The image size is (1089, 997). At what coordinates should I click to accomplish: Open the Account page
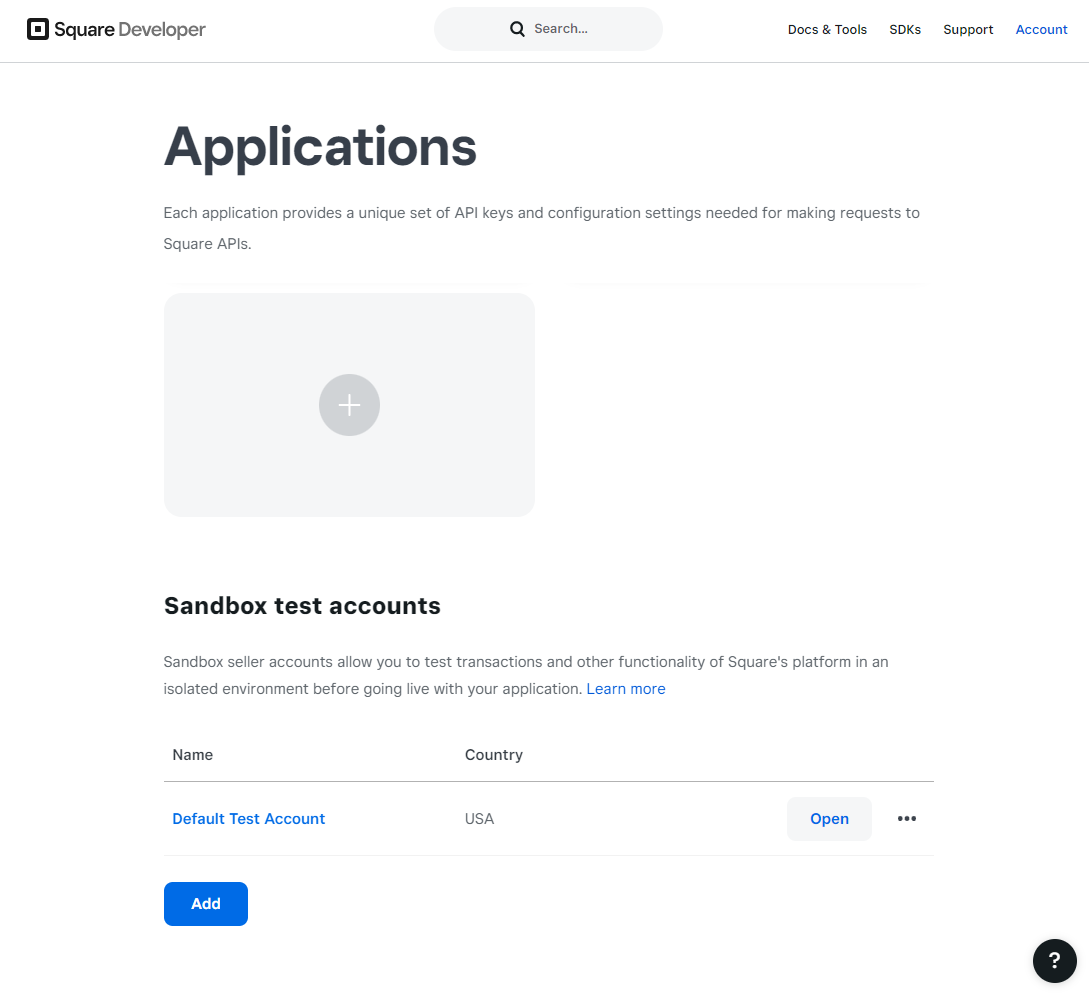[1041, 30]
